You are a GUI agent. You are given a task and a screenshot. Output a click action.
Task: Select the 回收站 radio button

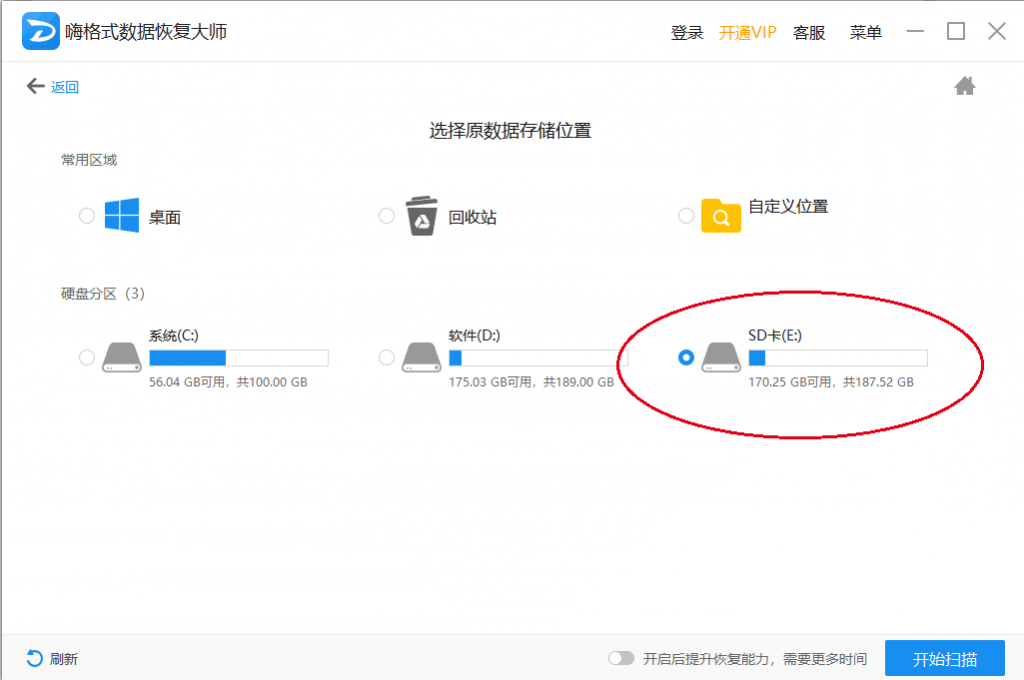point(387,216)
